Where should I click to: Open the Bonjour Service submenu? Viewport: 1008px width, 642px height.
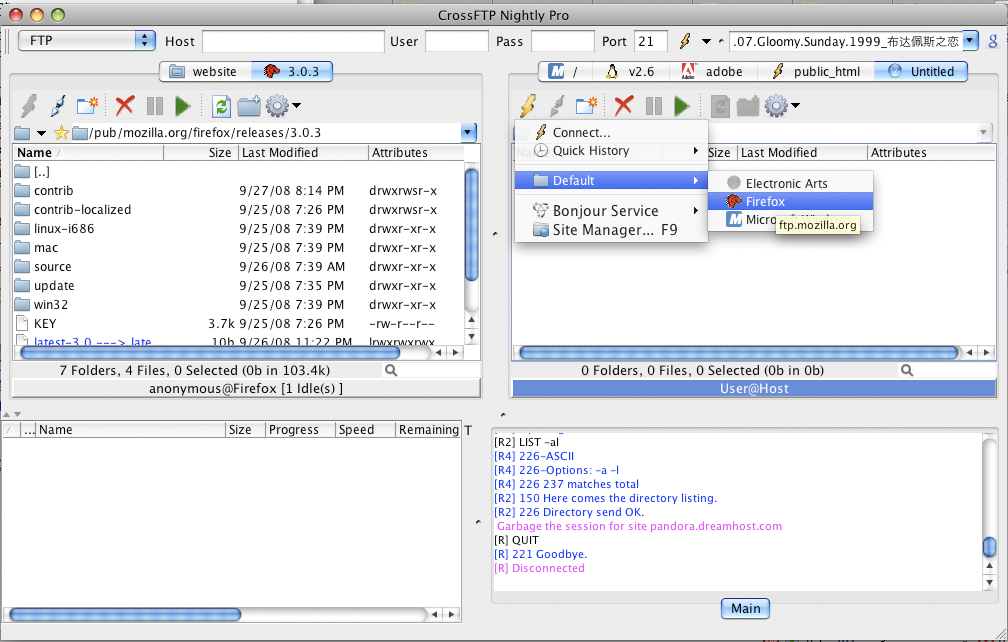611,211
